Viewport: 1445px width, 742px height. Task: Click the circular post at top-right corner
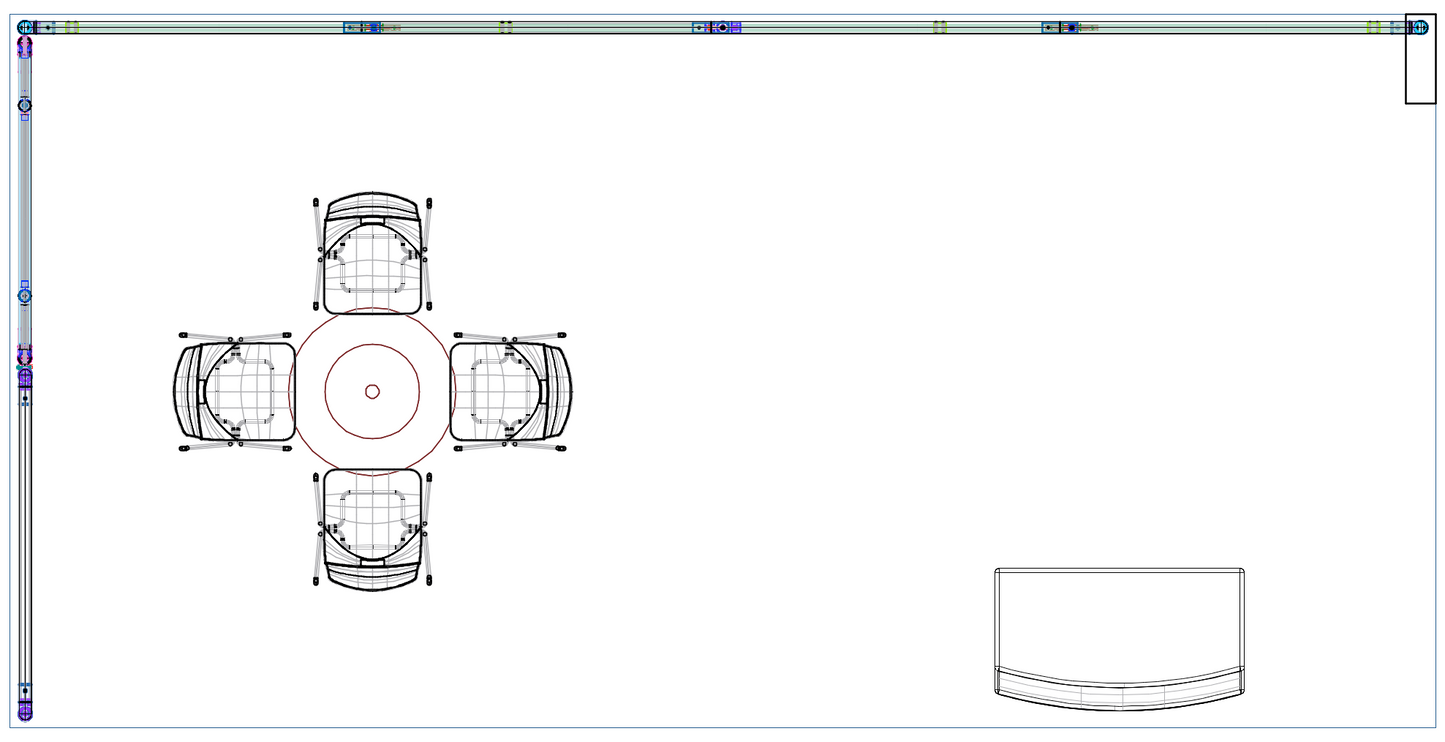[x=1419, y=27]
